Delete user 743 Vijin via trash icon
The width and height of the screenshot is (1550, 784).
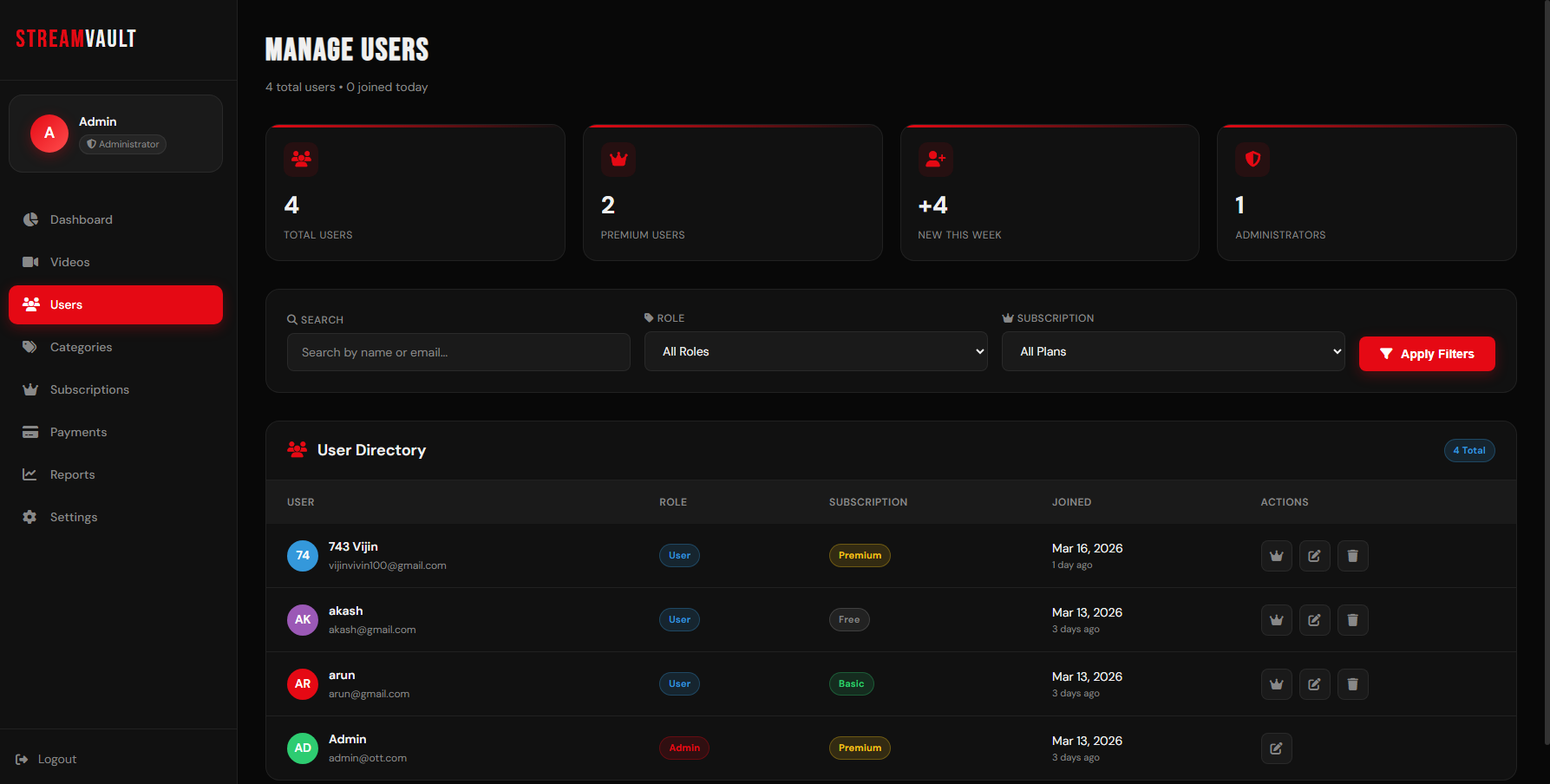tap(1352, 556)
